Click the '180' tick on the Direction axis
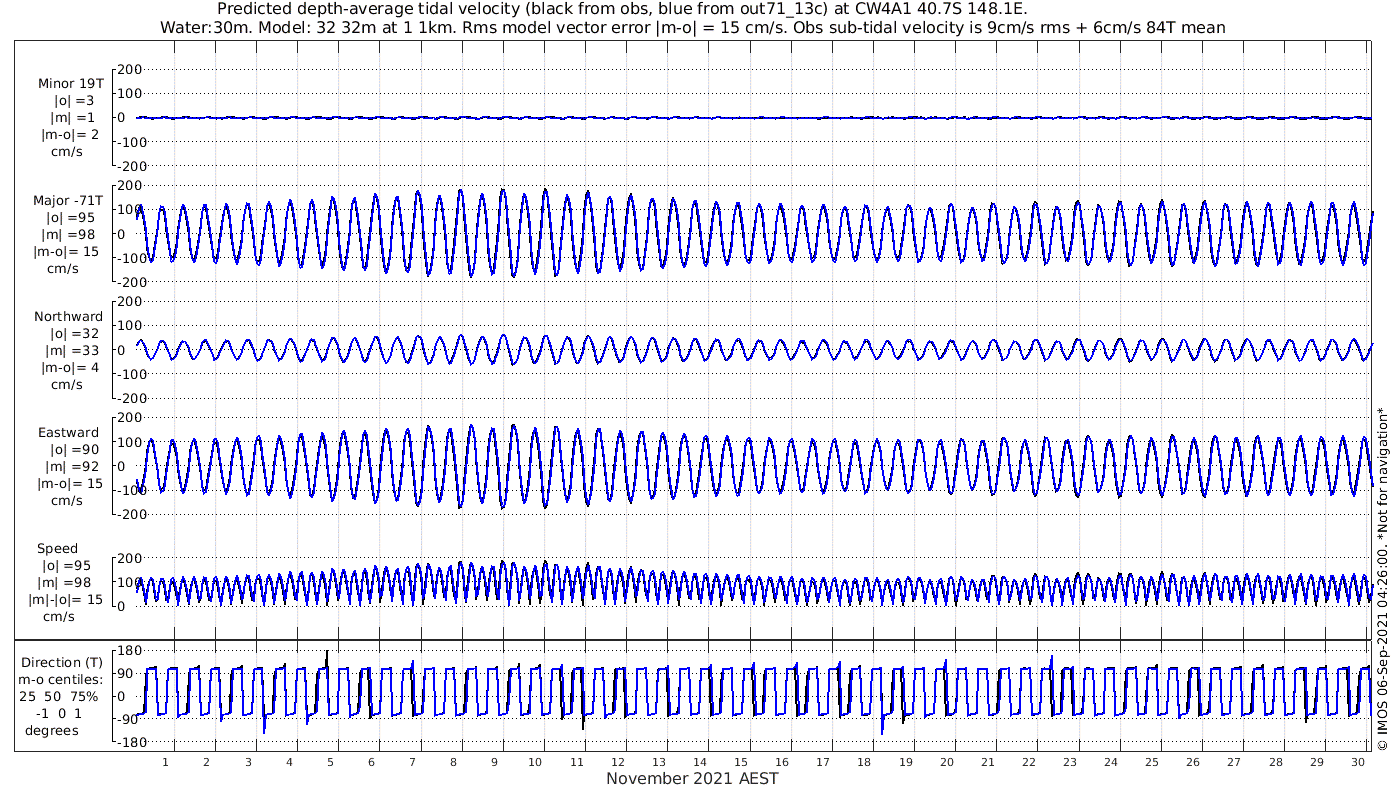 (130, 650)
